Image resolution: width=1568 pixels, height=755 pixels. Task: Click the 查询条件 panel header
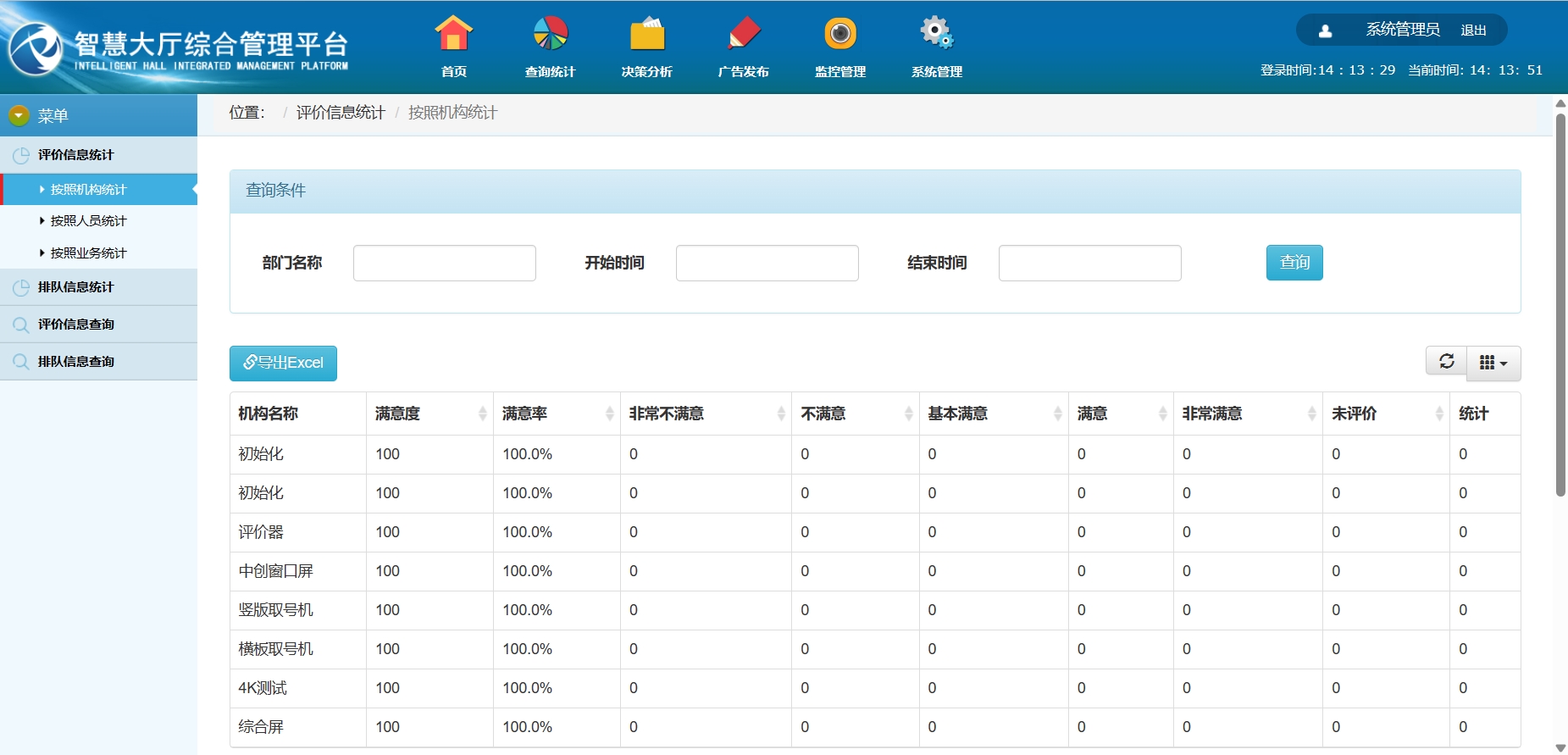875,192
